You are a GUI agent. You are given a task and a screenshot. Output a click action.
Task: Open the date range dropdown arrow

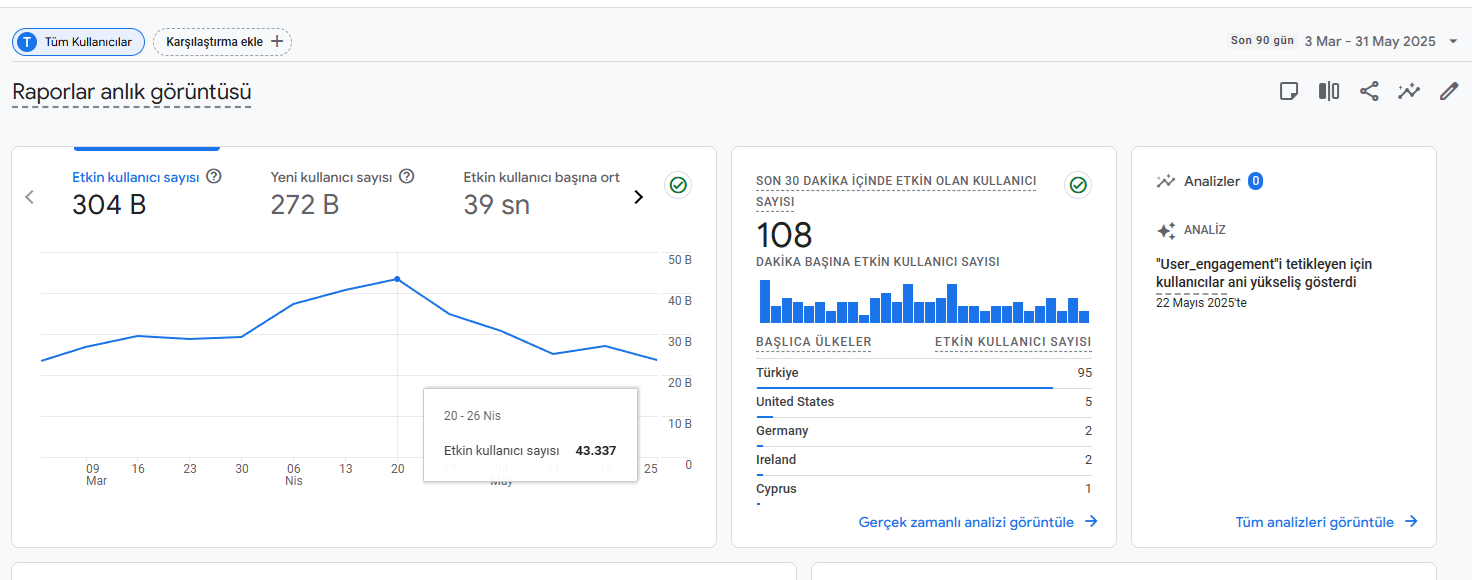click(x=1453, y=41)
